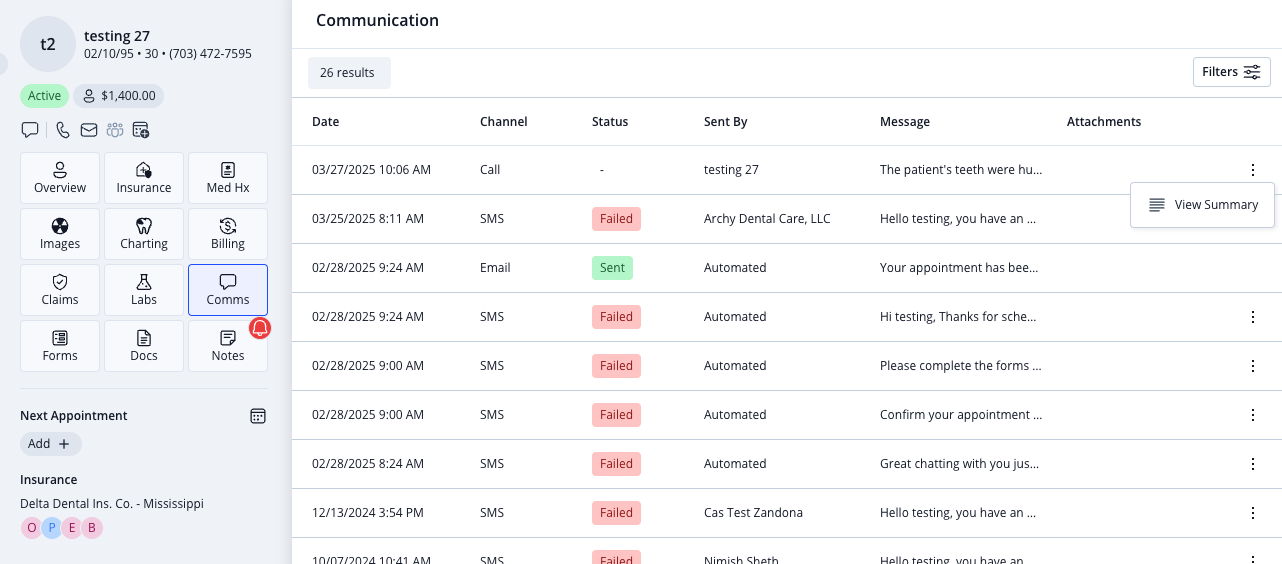
Task: Click 'The patient's teeth were hu...' message
Action: (961, 170)
